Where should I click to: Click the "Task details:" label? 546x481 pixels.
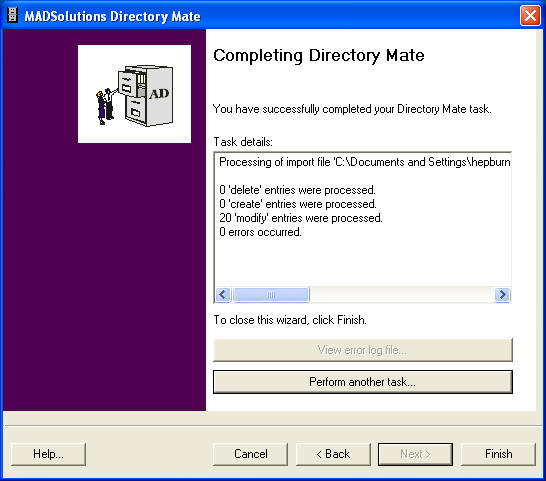pos(243,142)
